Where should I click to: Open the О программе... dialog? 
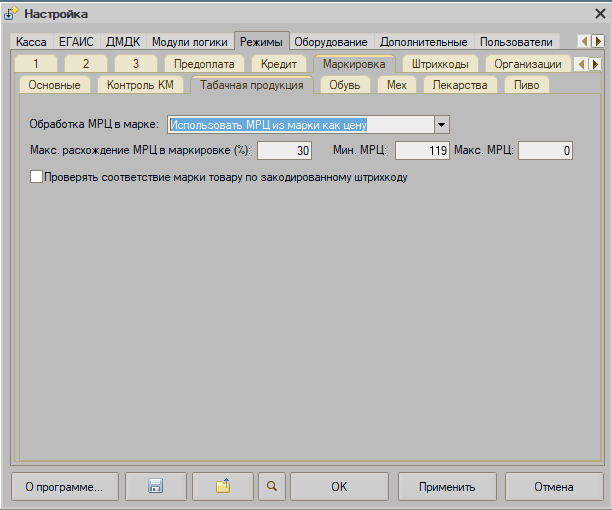click(64, 487)
